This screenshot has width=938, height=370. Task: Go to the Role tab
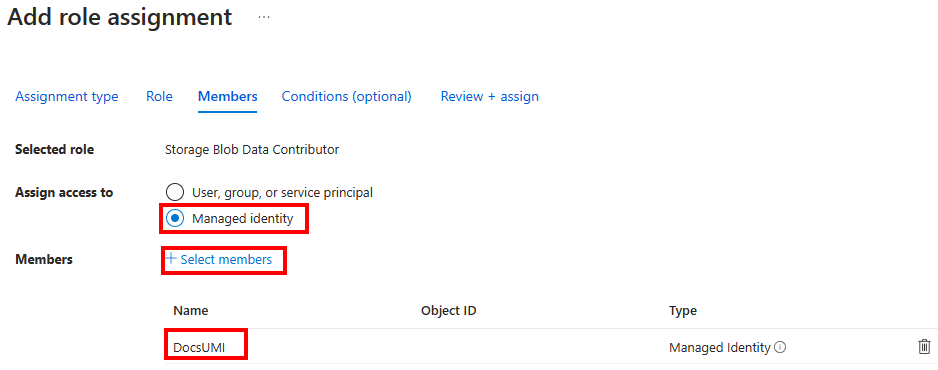click(x=159, y=96)
